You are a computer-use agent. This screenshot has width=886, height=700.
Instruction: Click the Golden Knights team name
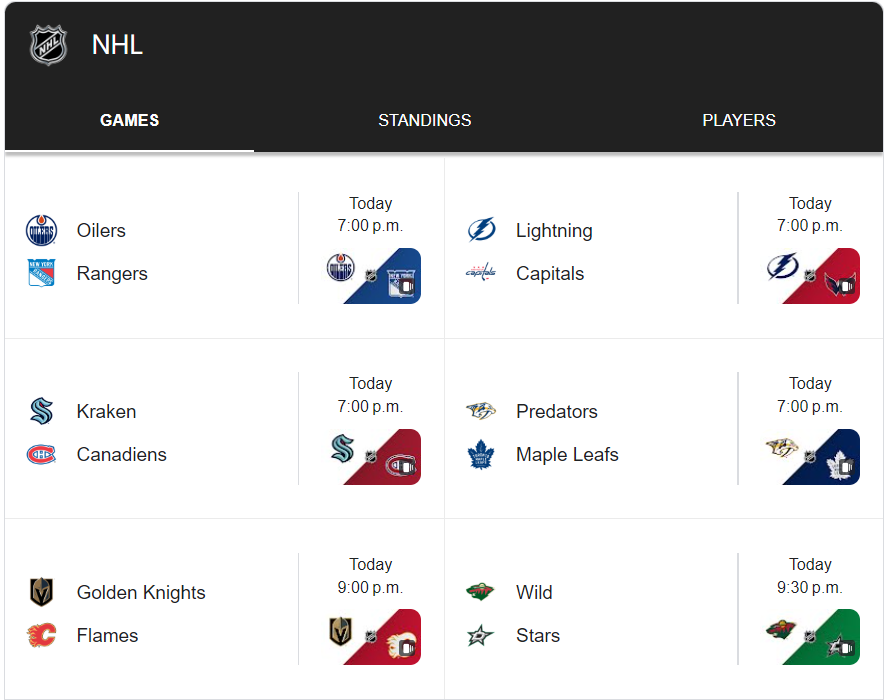pos(141,592)
